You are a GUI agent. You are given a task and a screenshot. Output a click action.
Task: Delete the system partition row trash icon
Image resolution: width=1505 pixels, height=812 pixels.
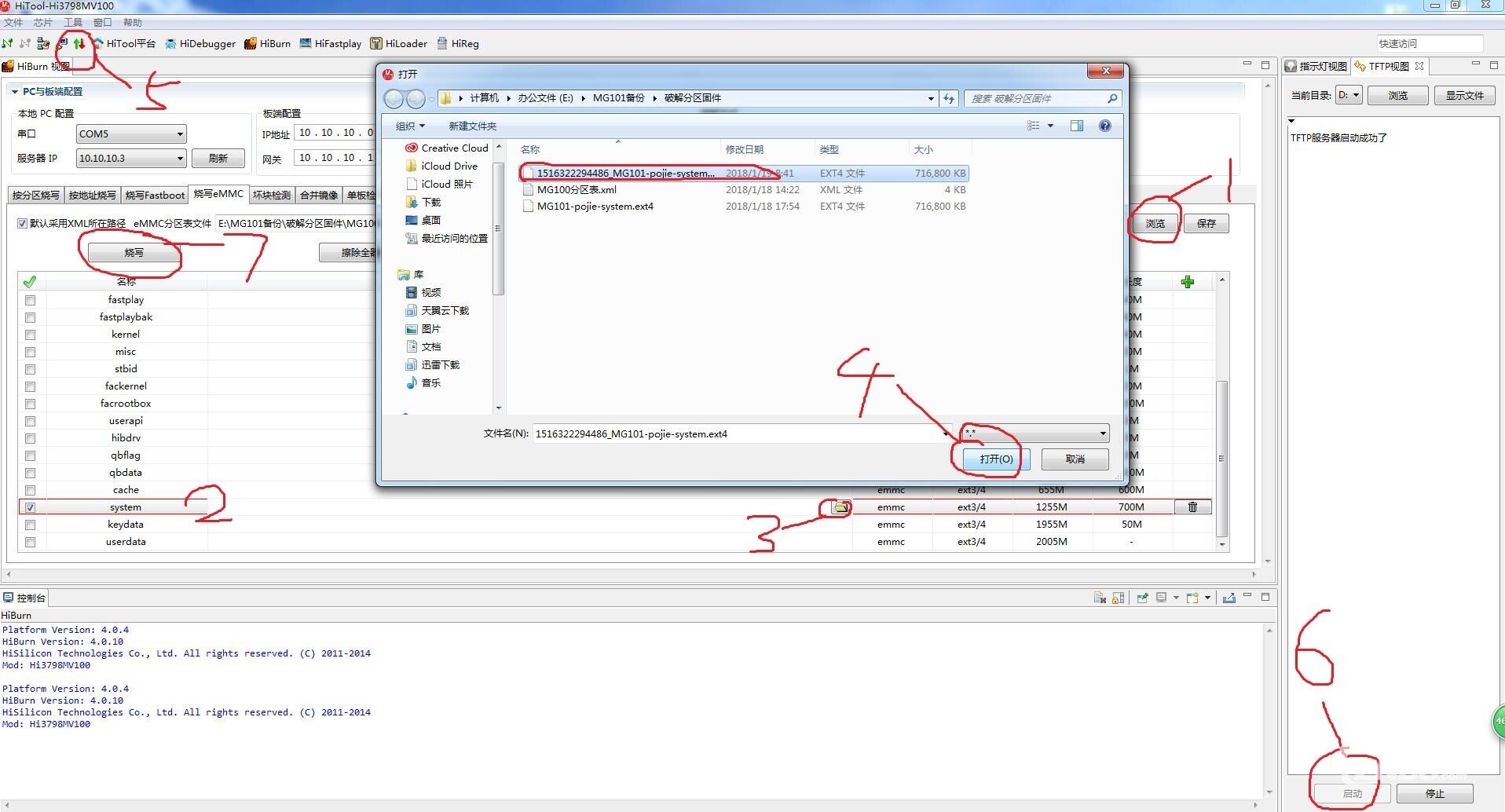[x=1192, y=507]
